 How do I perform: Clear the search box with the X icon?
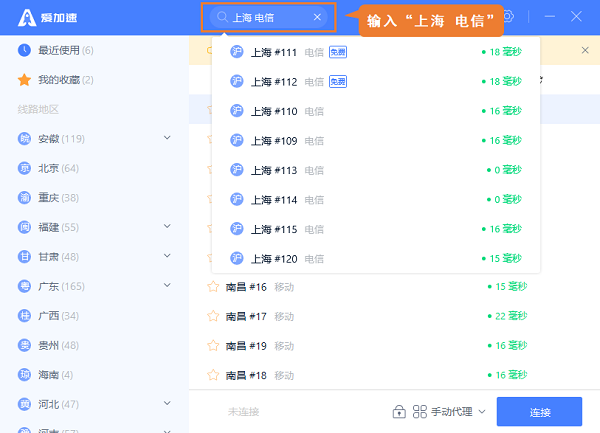(x=317, y=17)
